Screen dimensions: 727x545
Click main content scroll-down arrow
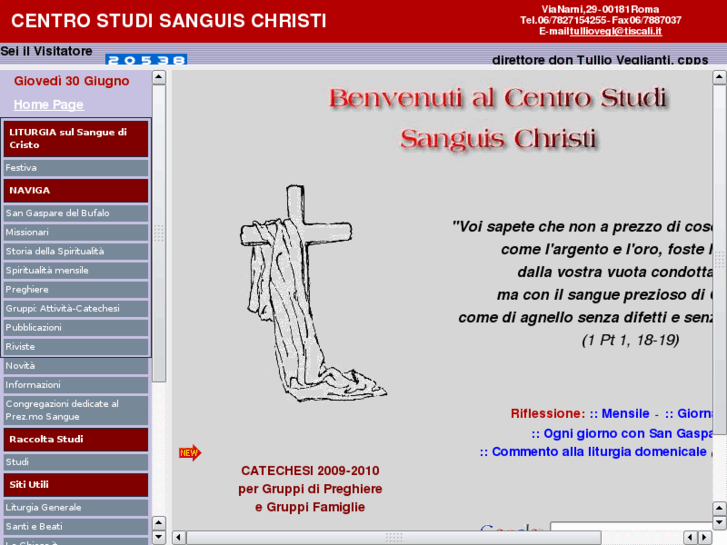click(x=720, y=523)
